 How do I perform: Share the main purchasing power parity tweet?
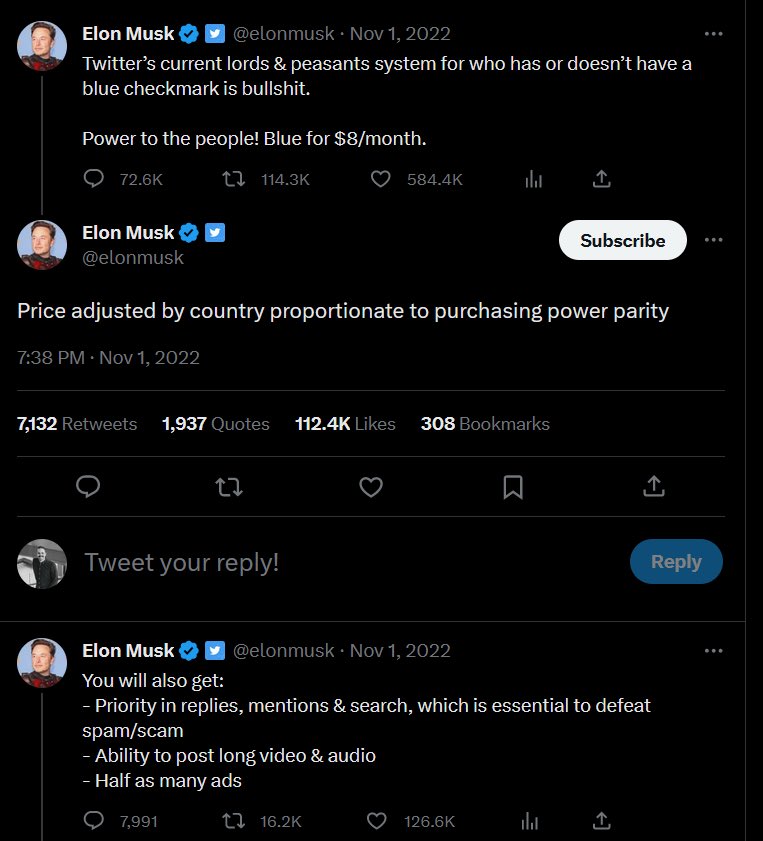click(654, 486)
